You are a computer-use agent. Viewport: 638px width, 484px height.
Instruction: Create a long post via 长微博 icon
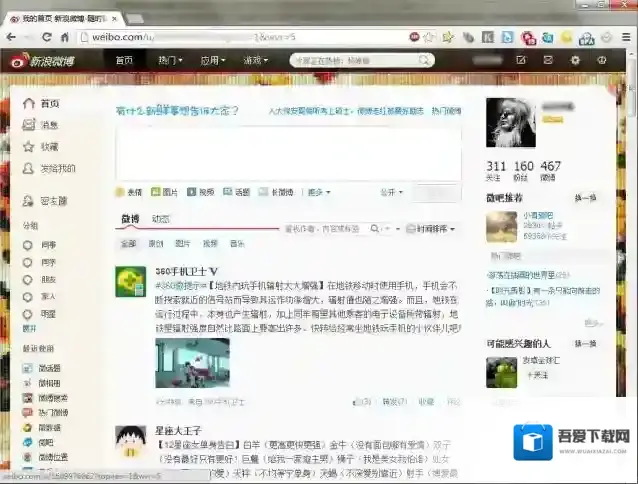click(x=276, y=192)
